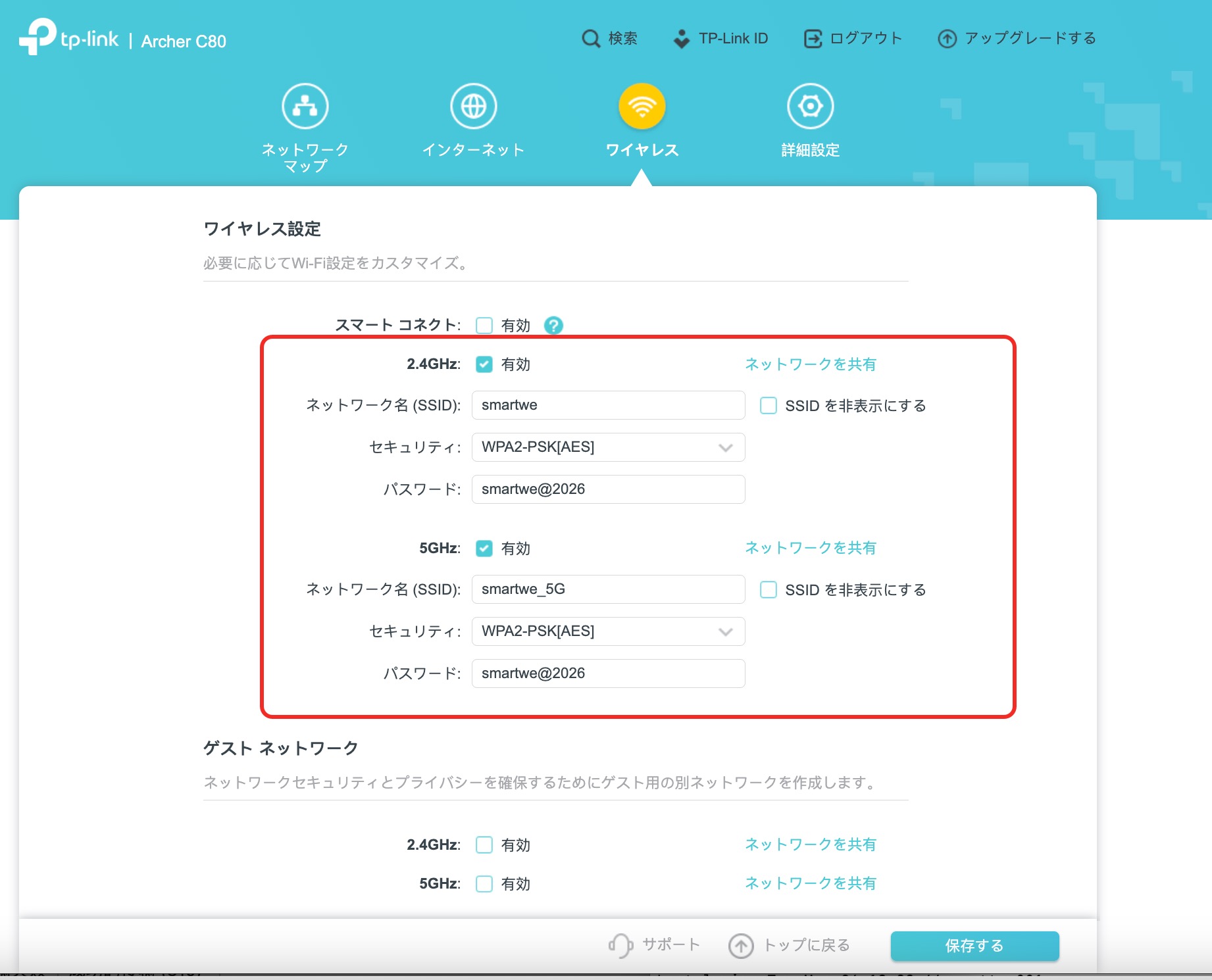Image resolution: width=1212 pixels, height=980 pixels.
Task: Check Hide SSID for smartwe_5G network
Action: pos(769,589)
